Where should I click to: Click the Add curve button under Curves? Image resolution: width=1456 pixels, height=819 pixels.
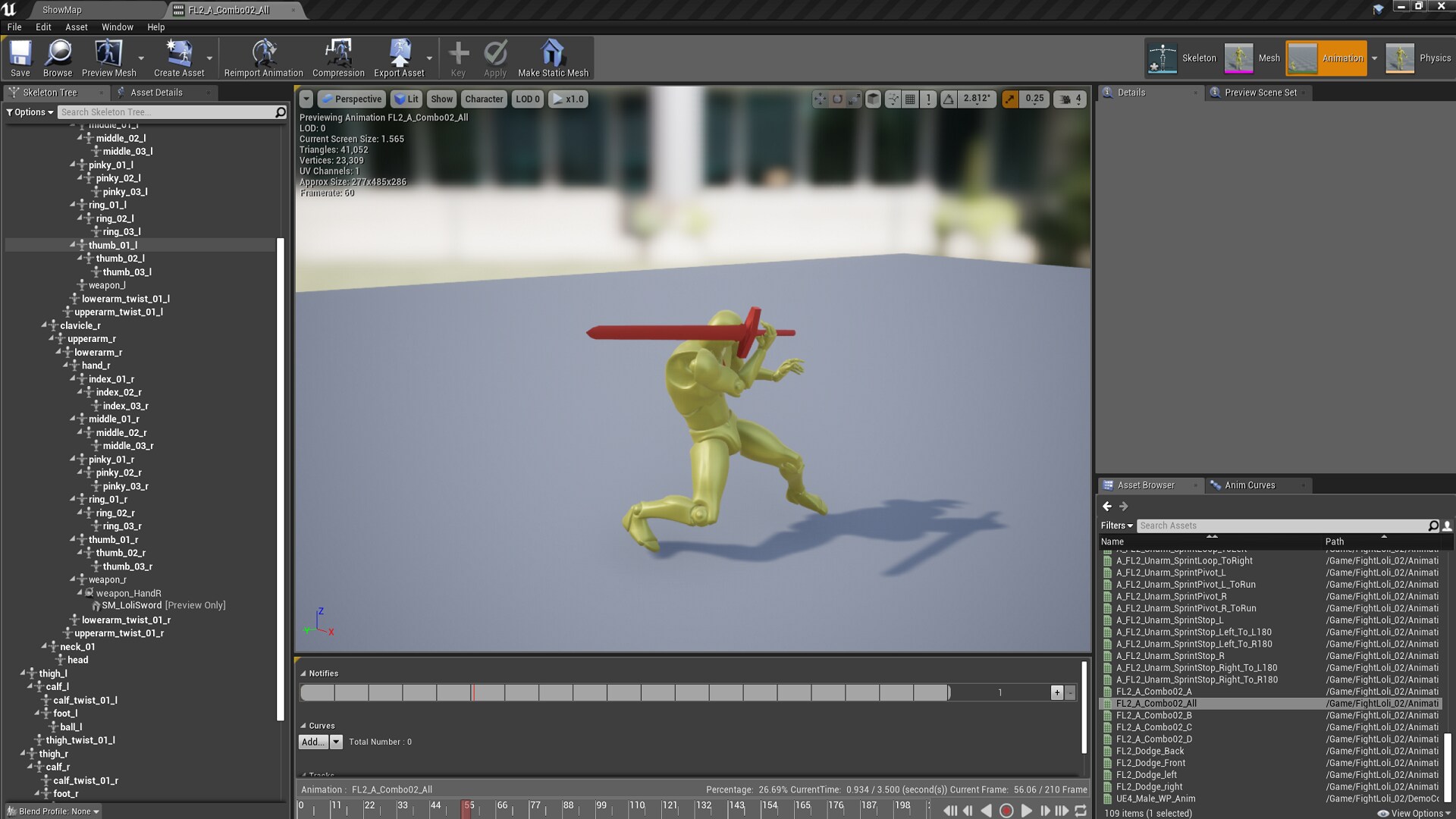coord(313,742)
